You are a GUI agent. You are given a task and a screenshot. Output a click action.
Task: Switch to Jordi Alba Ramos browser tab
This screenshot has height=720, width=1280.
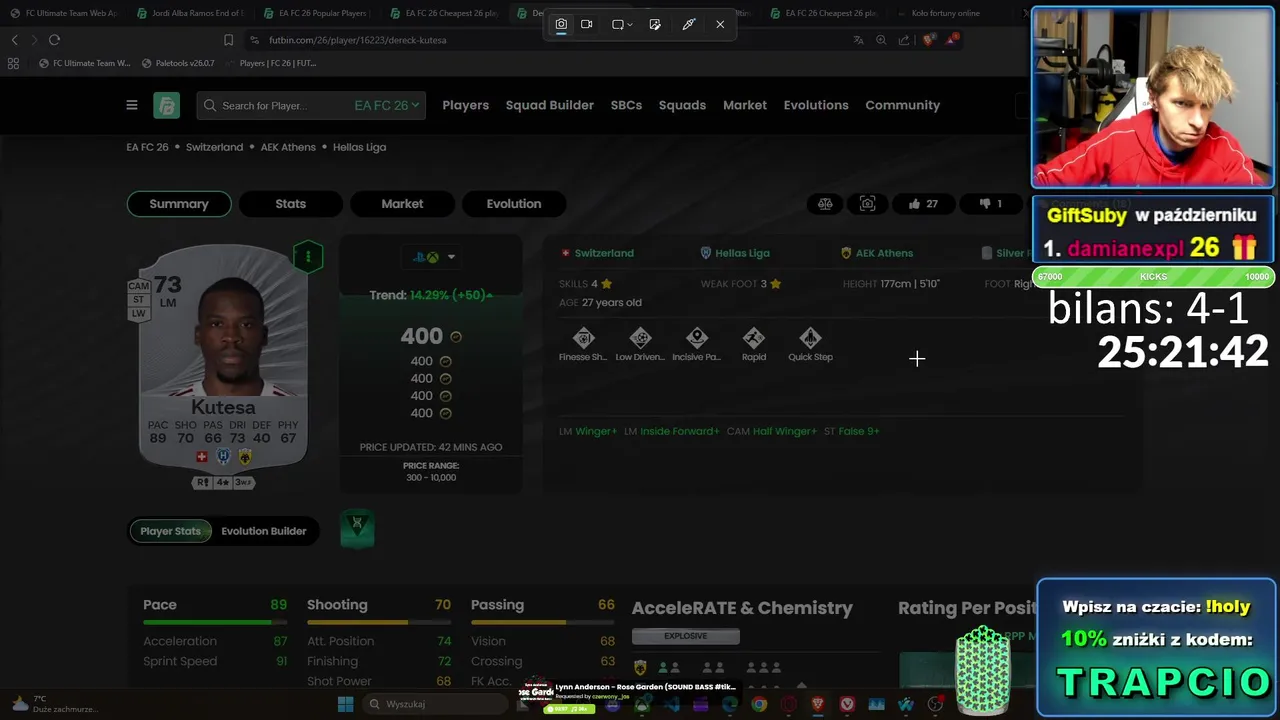(x=188, y=13)
